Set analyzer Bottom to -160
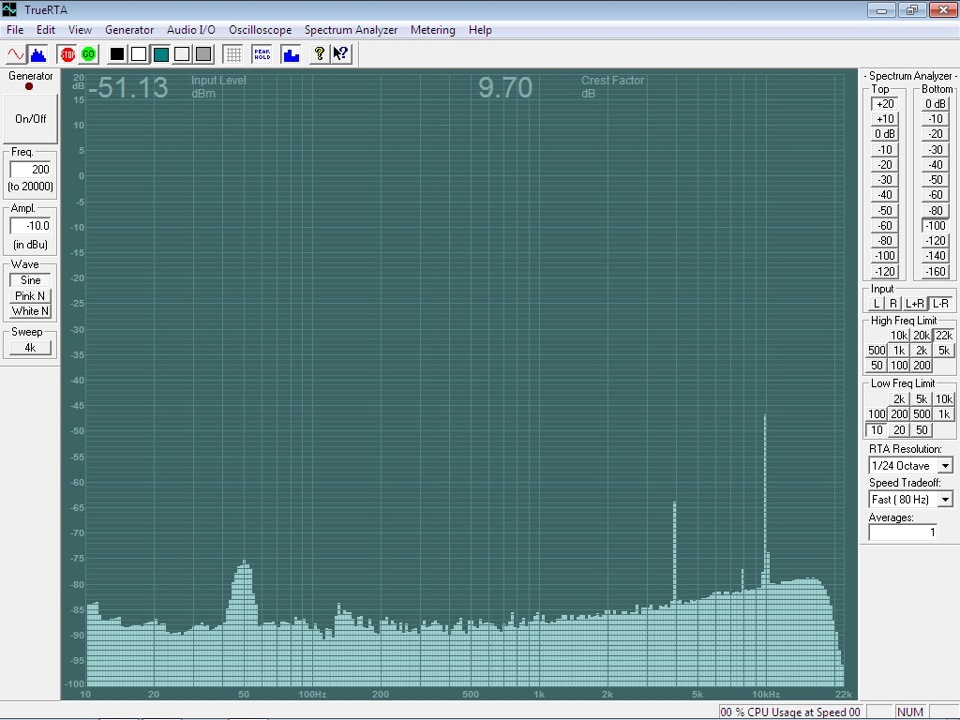Viewport: 960px width, 720px height. 936,272
